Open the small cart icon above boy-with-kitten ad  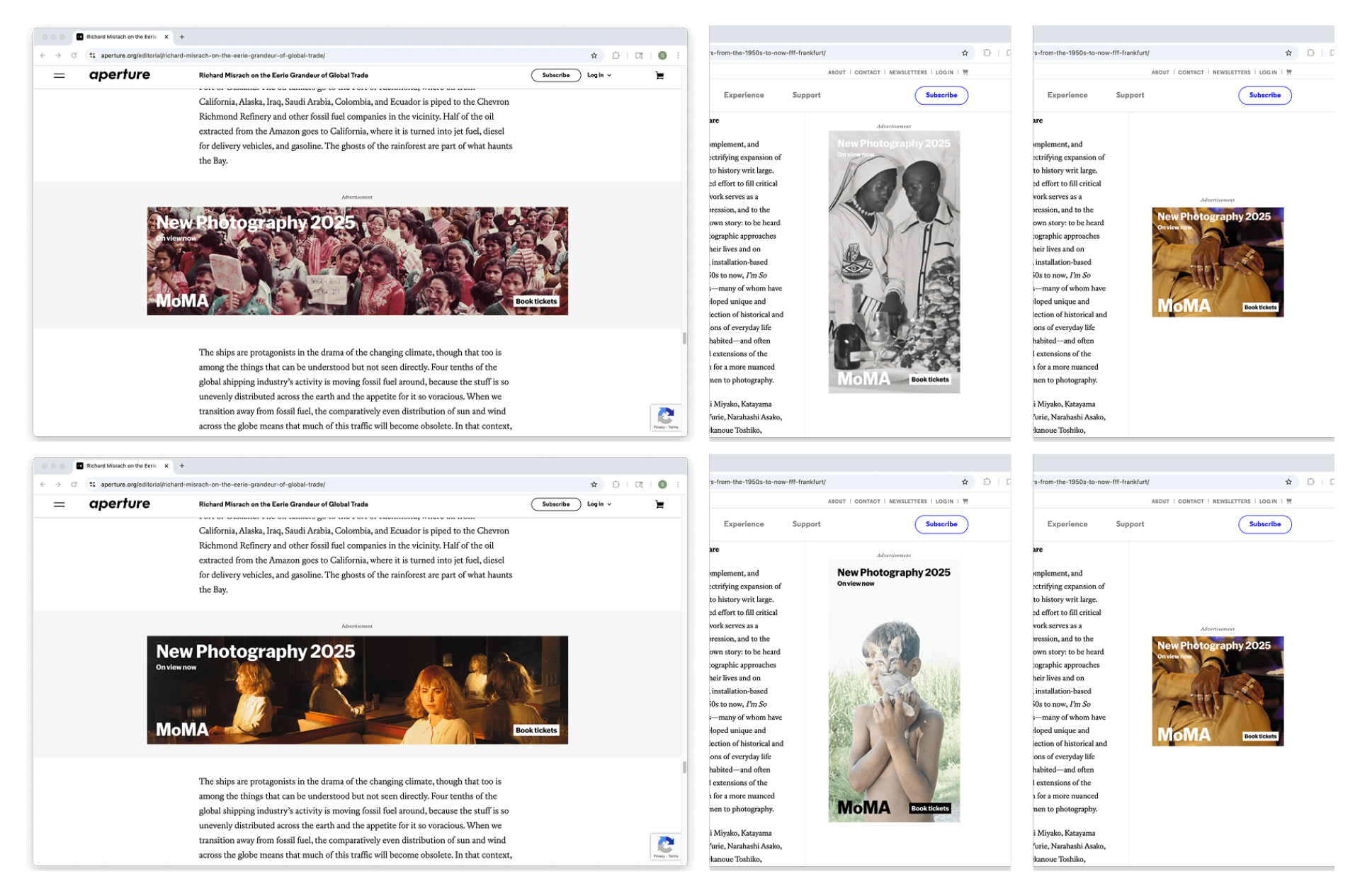click(x=965, y=501)
